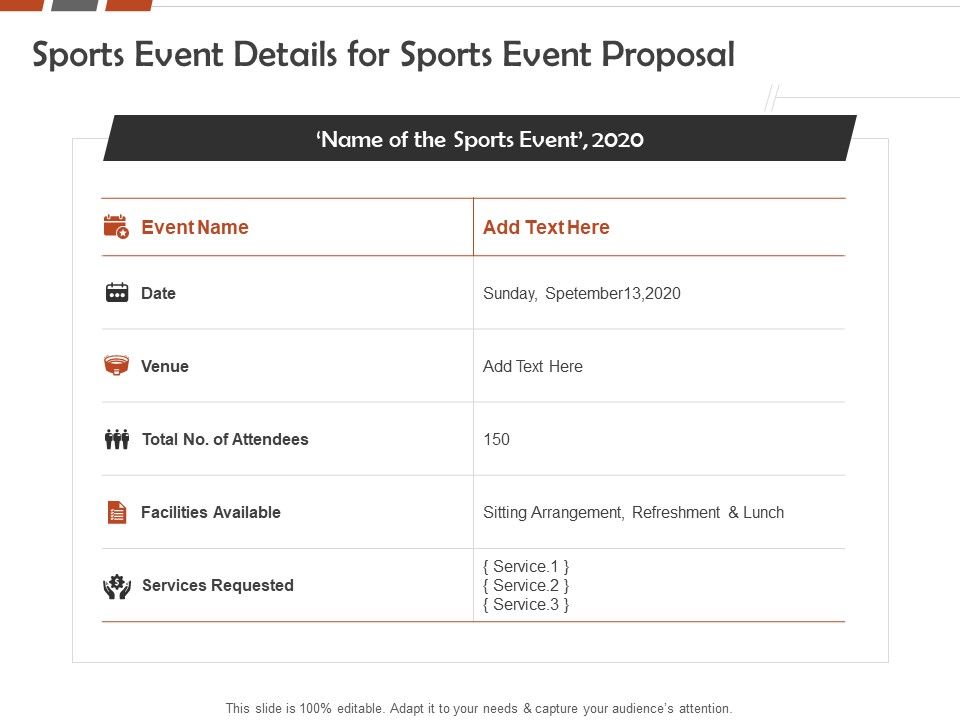Select the document icon for Facilities Available
This screenshot has height=720, width=960.
click(116, 511)
